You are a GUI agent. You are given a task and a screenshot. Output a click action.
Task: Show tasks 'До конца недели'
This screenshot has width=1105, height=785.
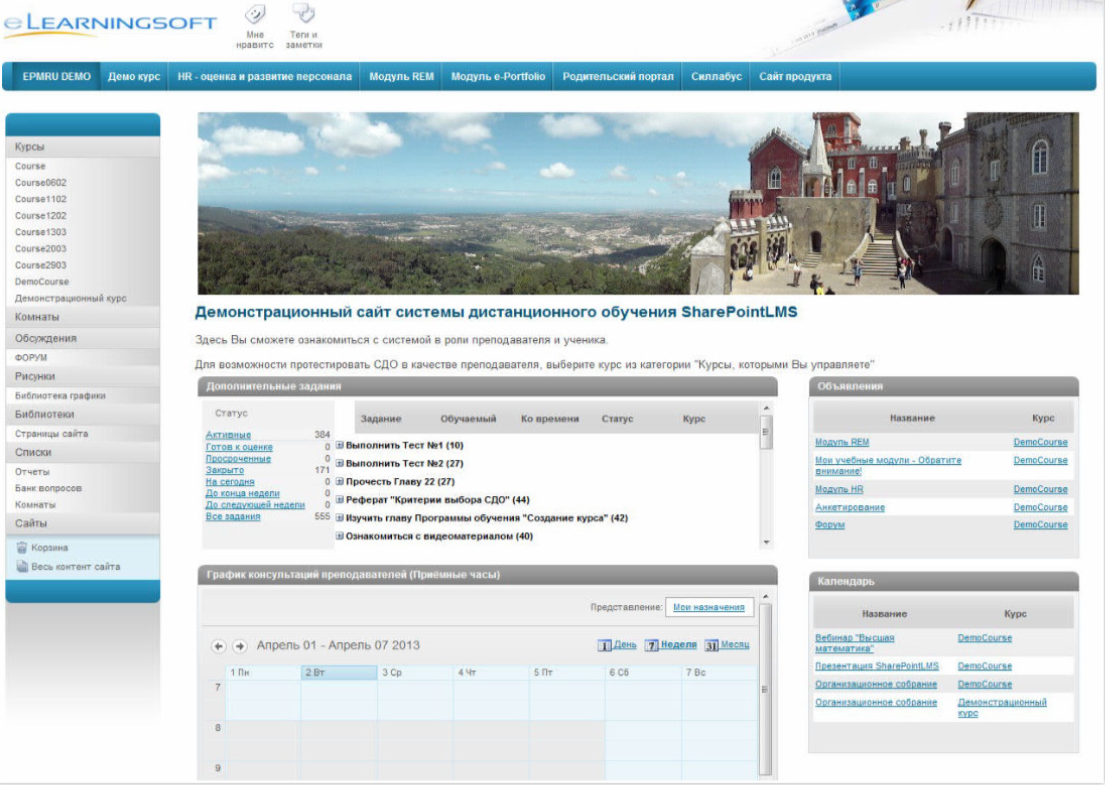(242, 493)
